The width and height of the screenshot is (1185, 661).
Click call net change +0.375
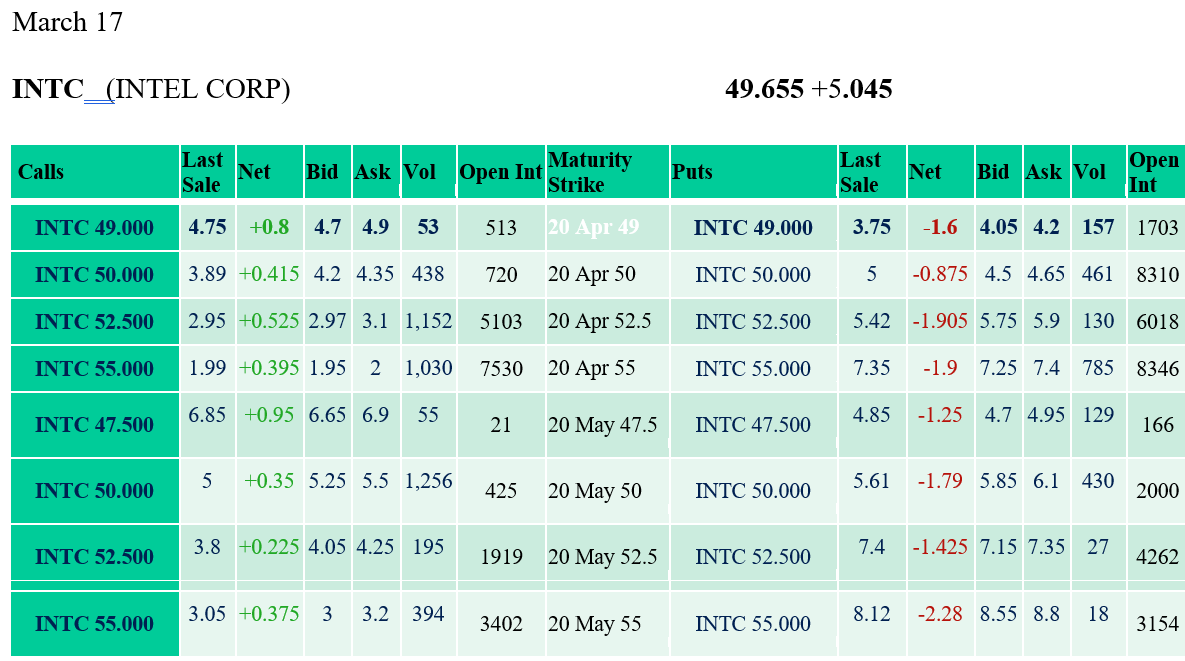(x=269, y=613)
